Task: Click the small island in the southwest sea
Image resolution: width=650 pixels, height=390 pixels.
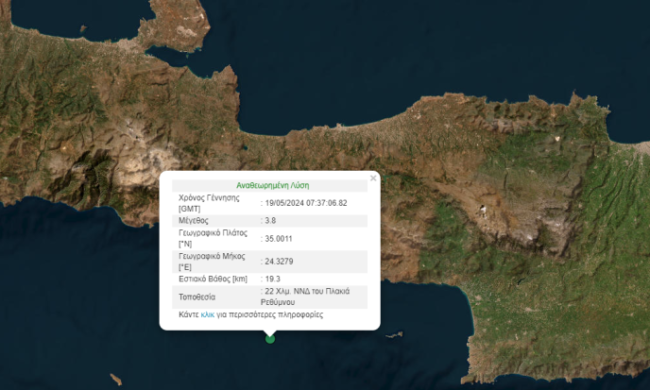Action: click(116, 379)
